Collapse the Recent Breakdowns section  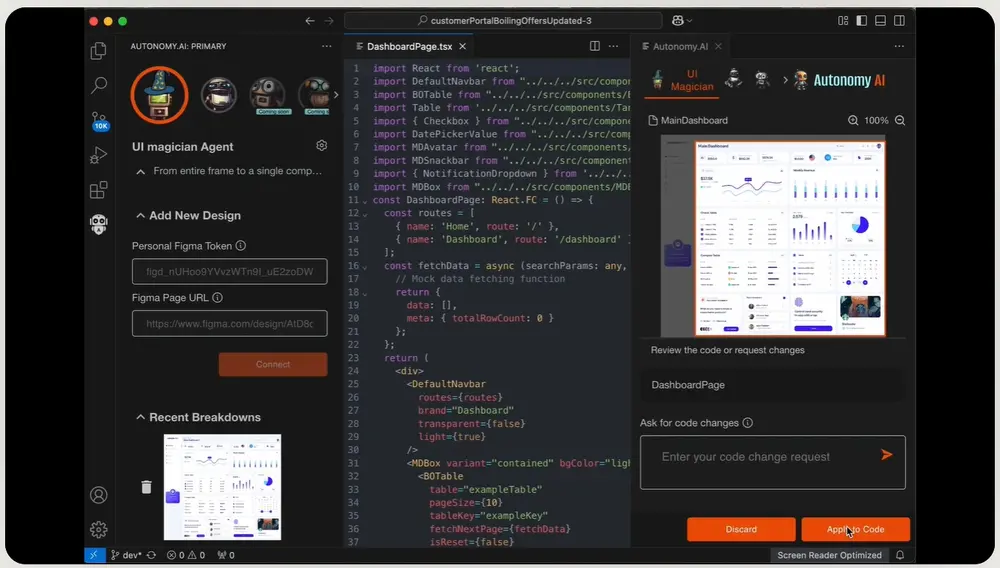click(x=140, y=417)
